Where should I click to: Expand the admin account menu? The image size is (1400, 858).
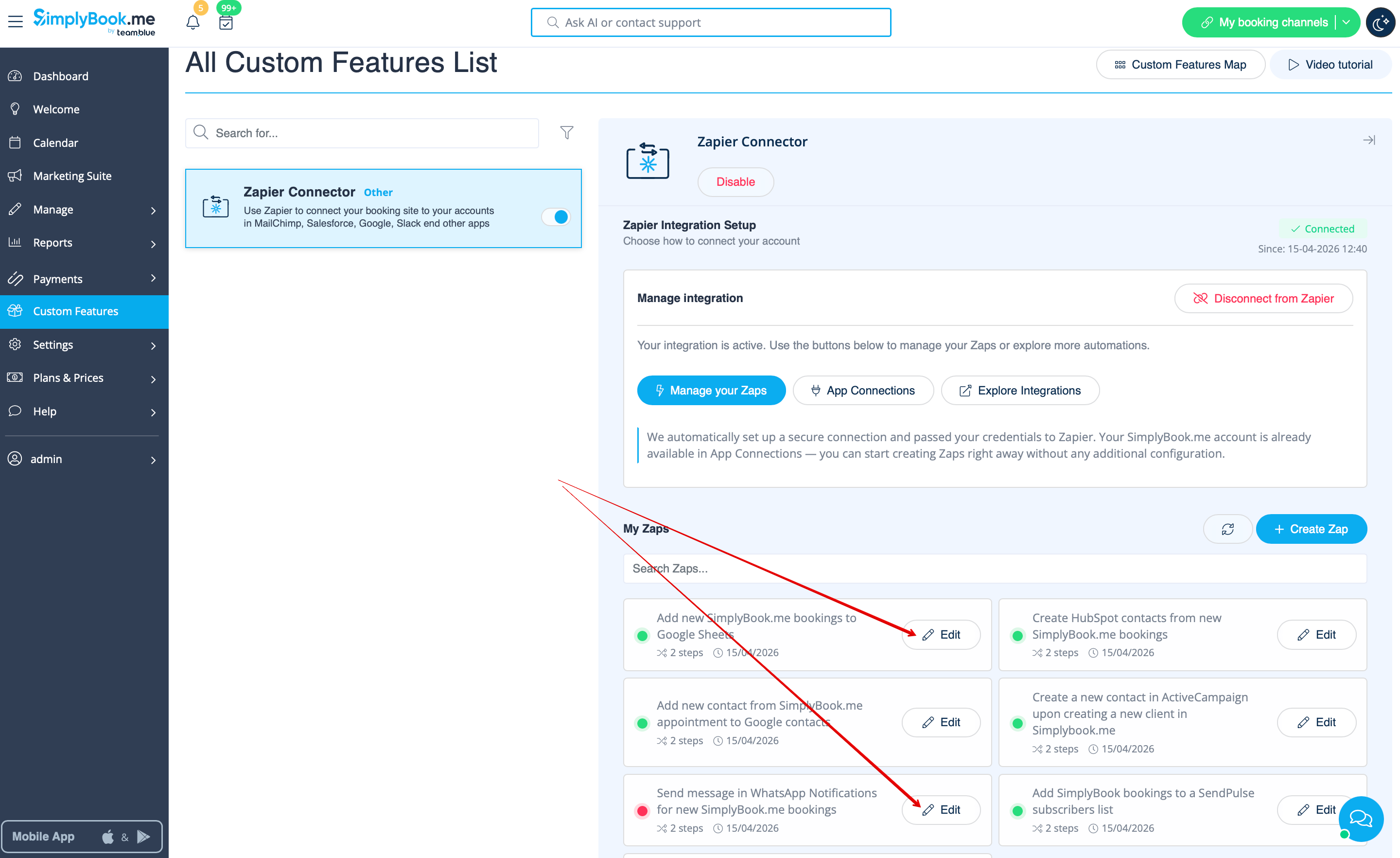pos(153,460)
